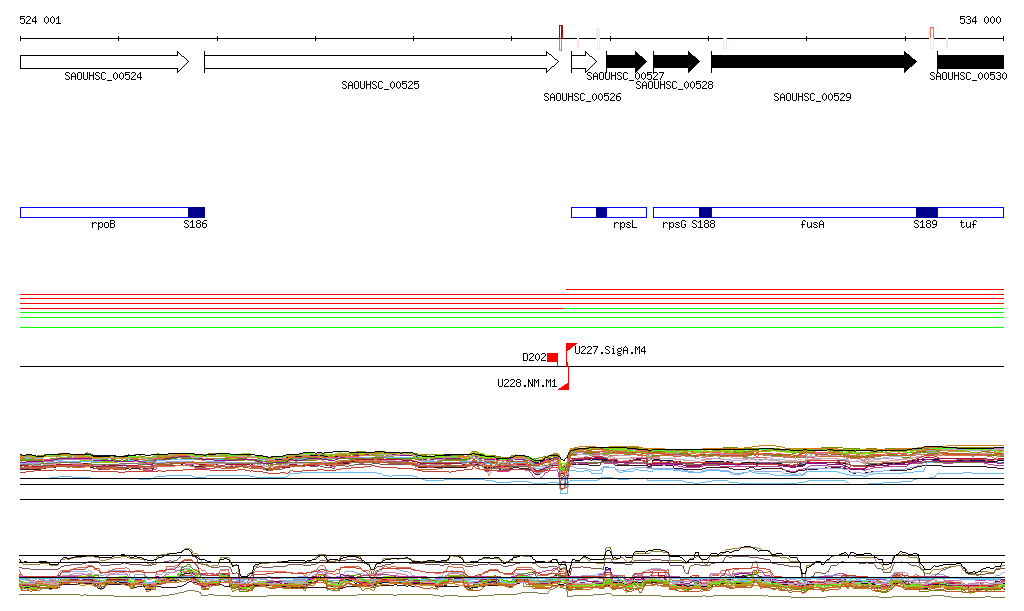Click the SAOUHSC_00530 gene arrow
The image size is (1024, 611).
[969, 62]
